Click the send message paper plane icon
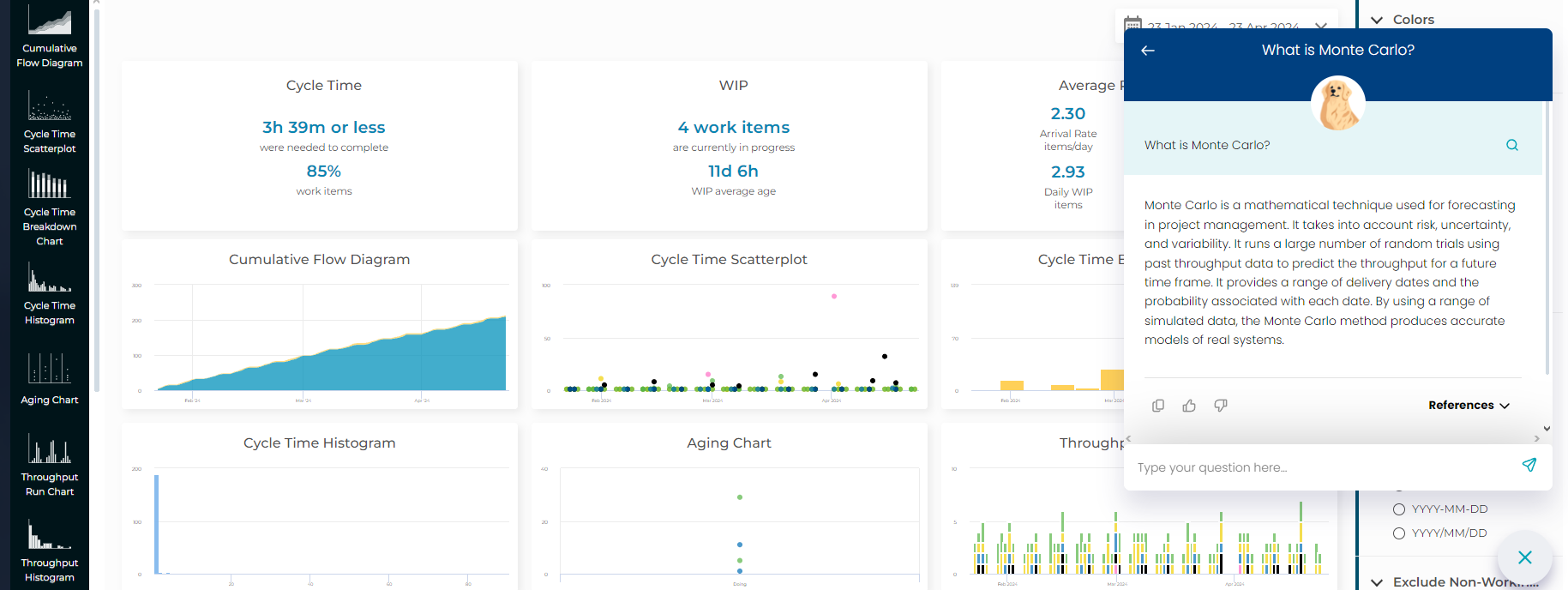1568x590 pixels. pos(1529,466)
